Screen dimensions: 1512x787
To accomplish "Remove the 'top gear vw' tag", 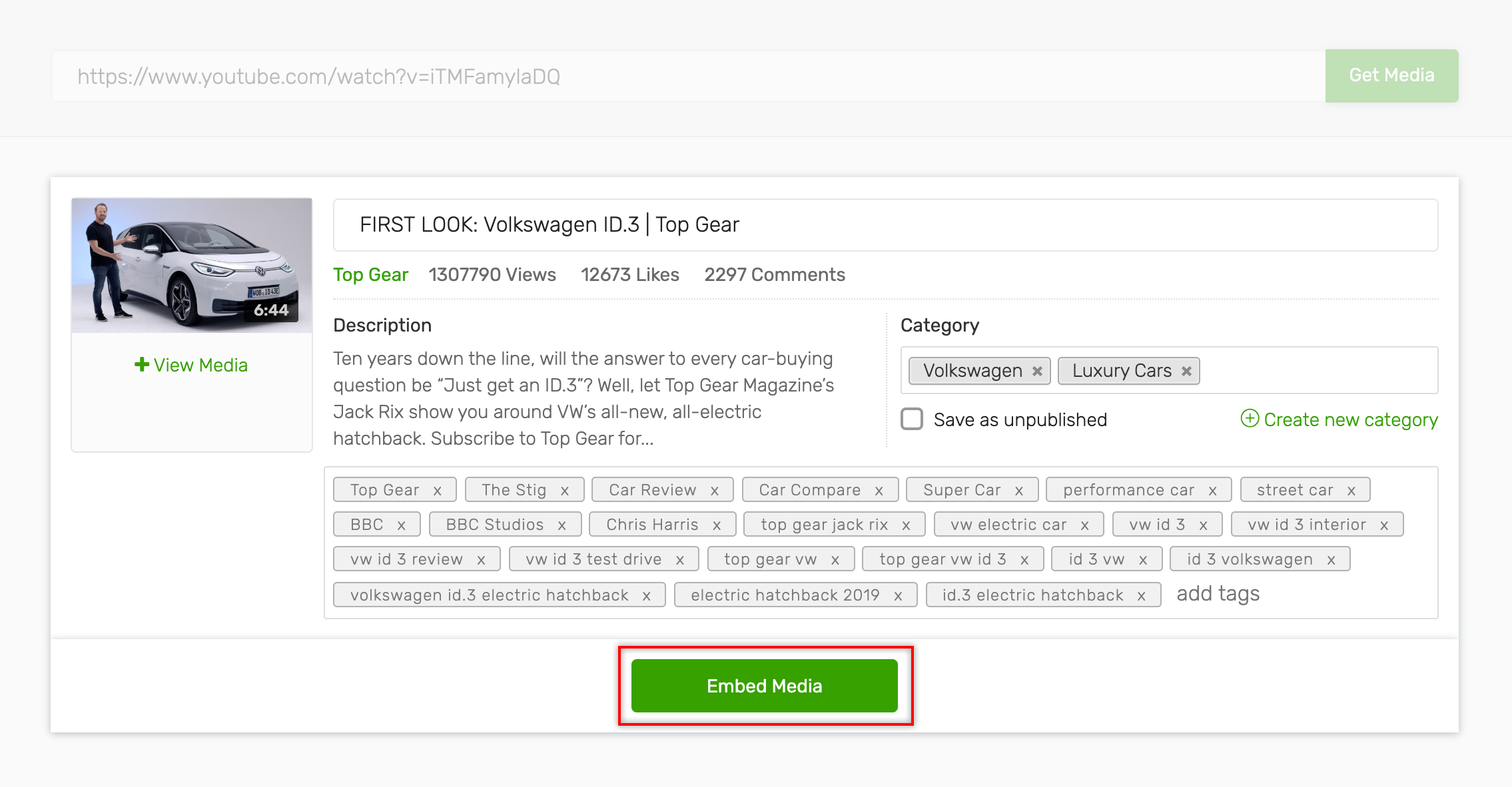I will pos(835,560).
